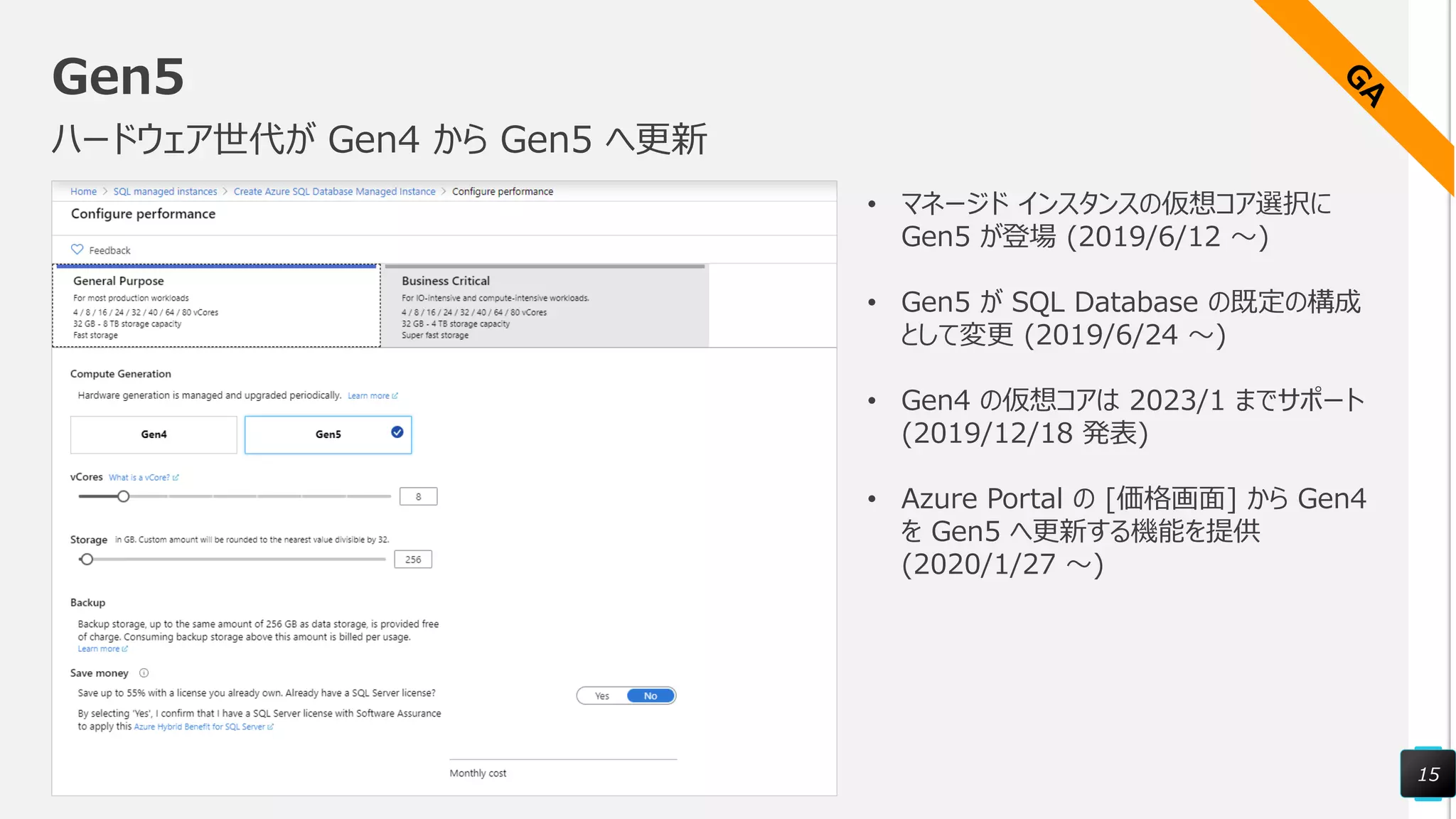
Task: Click the bullet about 2019/6/12 Gen5 availability
Action: [1116, 220]
